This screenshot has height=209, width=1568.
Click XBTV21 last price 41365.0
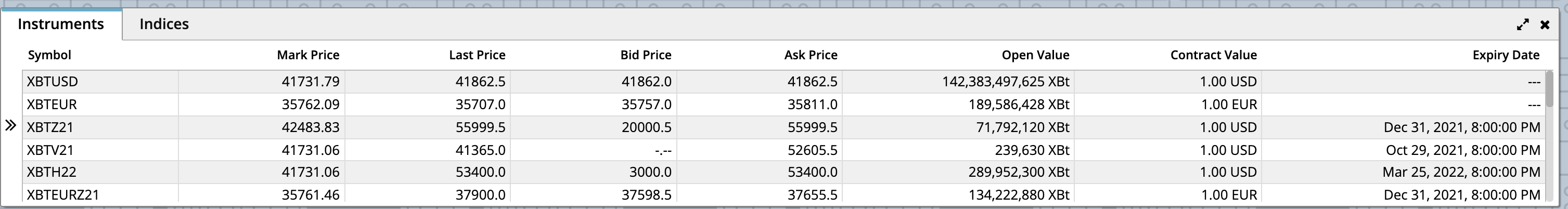point(480,149)
